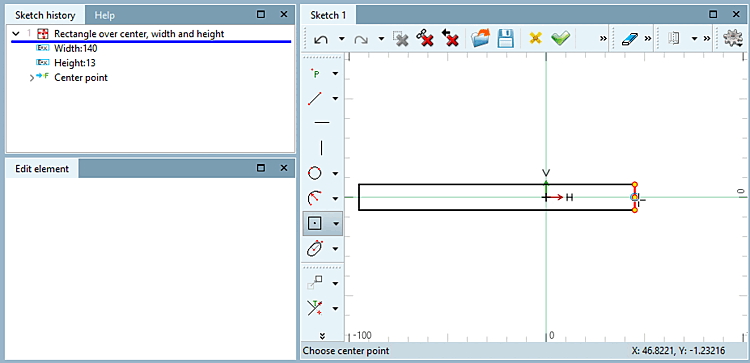Open the Line tool dropdown arrow
750x363 pixels.
coord(335,99)
